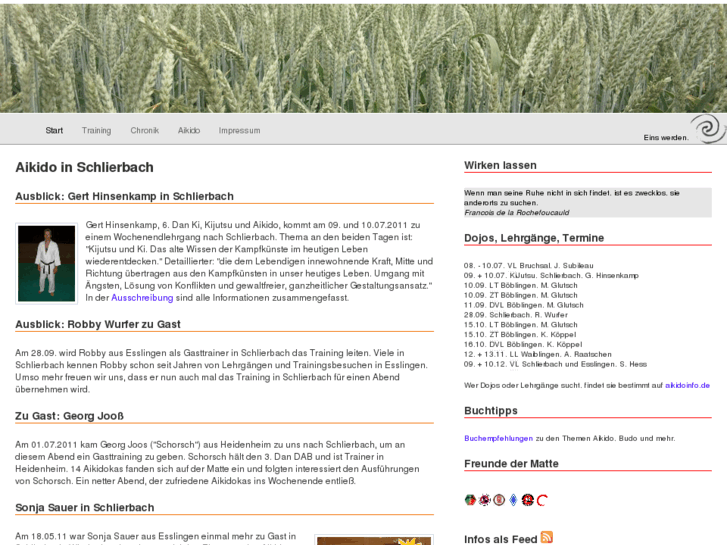Click the date entry '28.09. Schlierbach. R. Wurfer'
Image resolution: width=727 pixels, height=545 pixels.
516,315
